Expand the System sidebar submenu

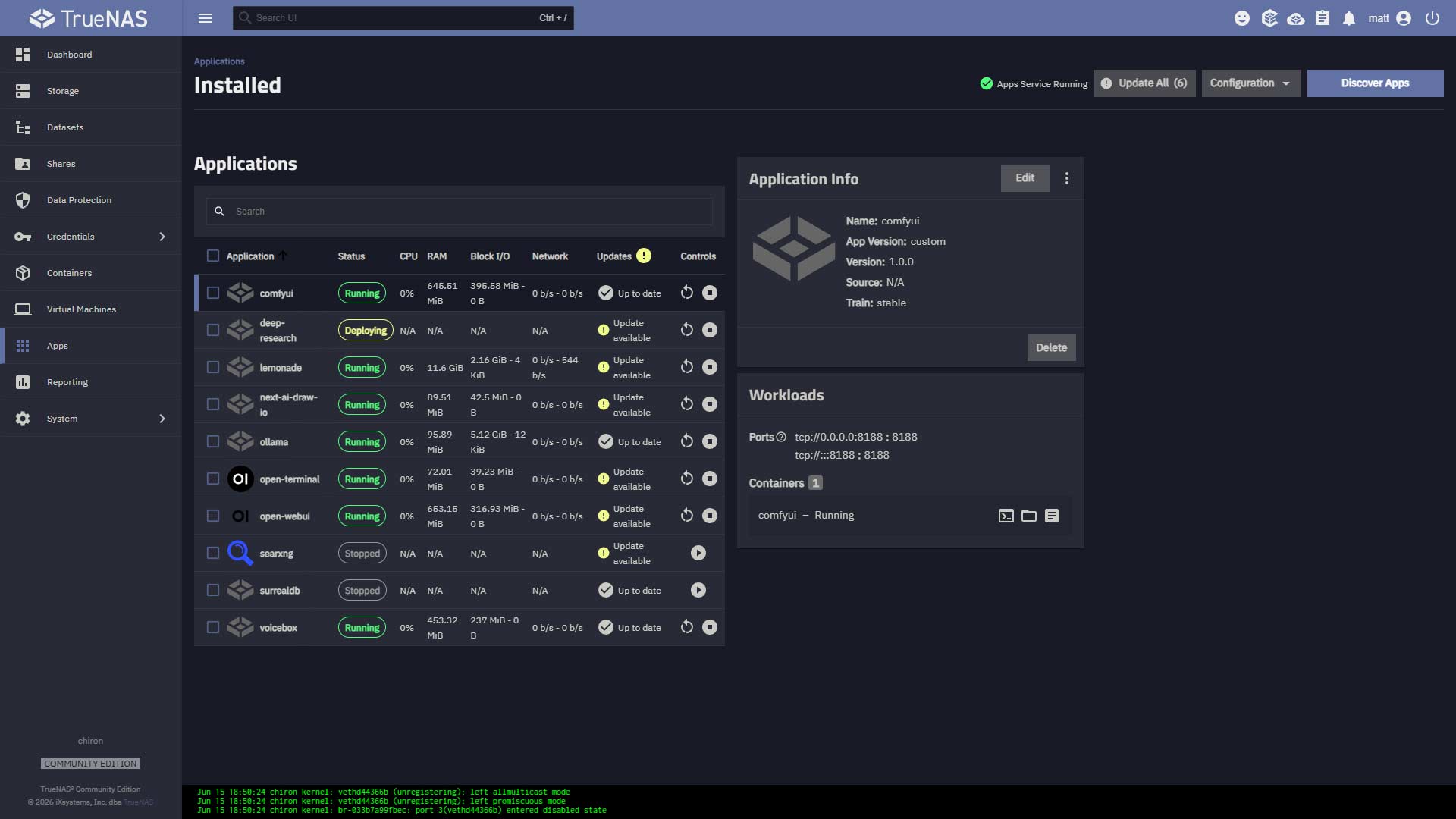click(x=162, y=419)
